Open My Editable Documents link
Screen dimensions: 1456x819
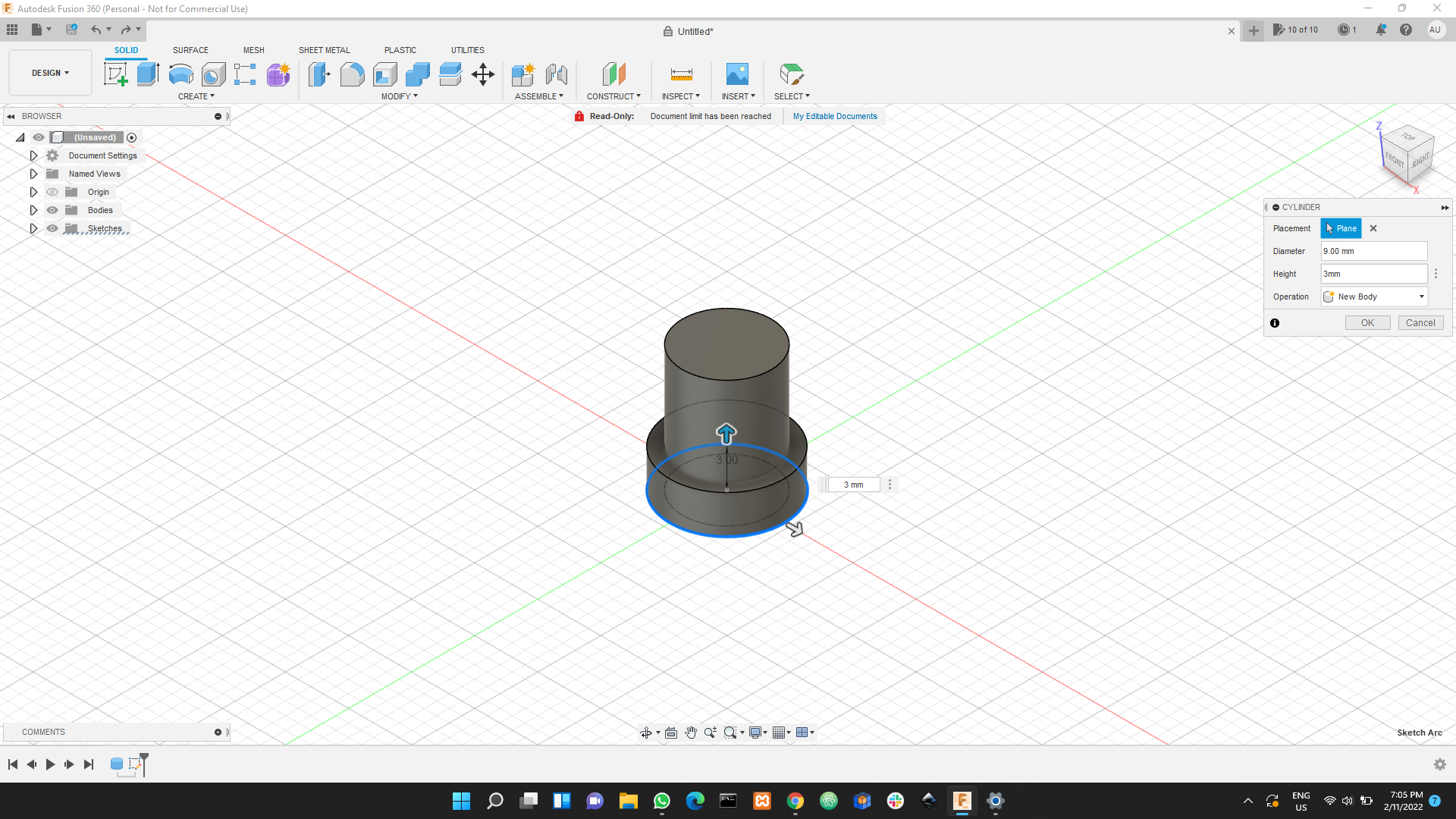click(834, 116)
